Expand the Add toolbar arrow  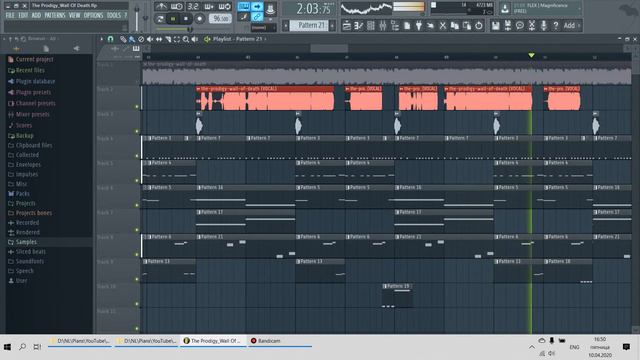pos(579,26)
